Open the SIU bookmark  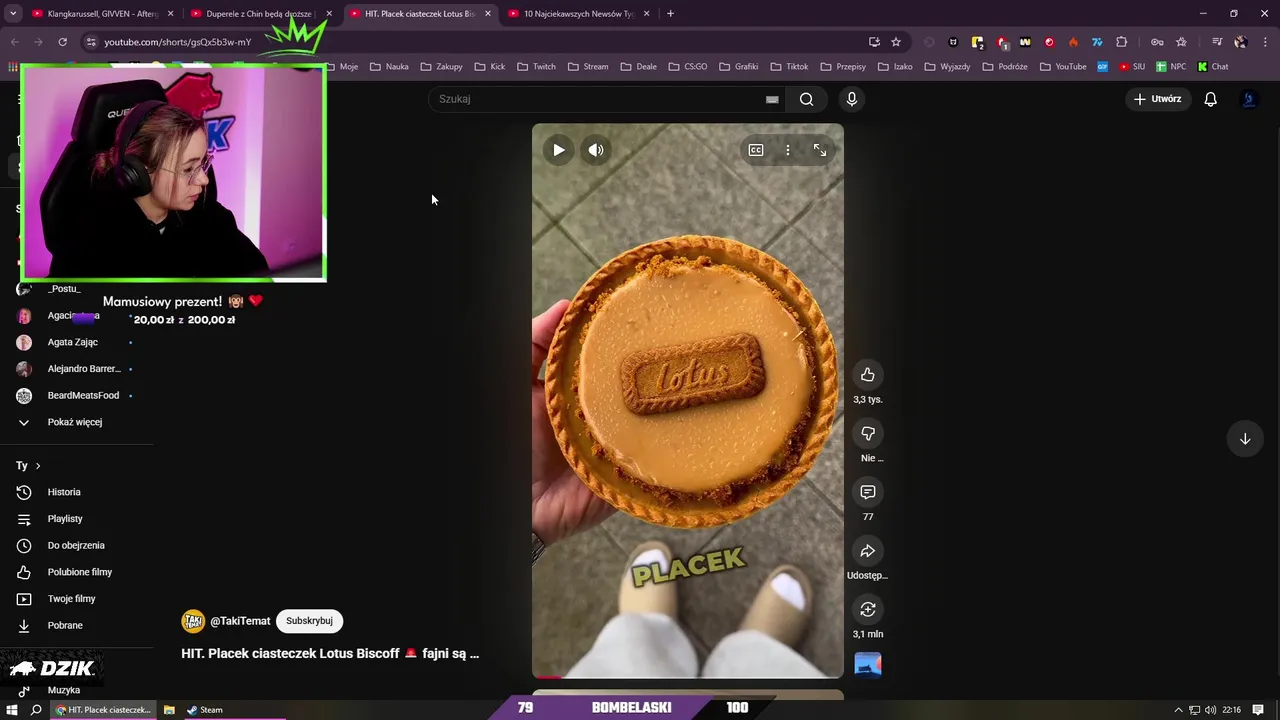1133,67
